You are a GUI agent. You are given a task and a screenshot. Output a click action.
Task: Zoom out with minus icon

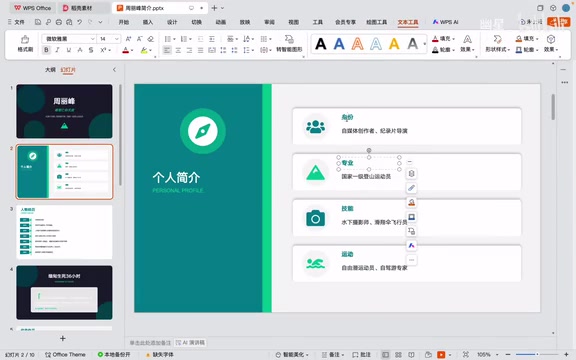tap(508, 354)
